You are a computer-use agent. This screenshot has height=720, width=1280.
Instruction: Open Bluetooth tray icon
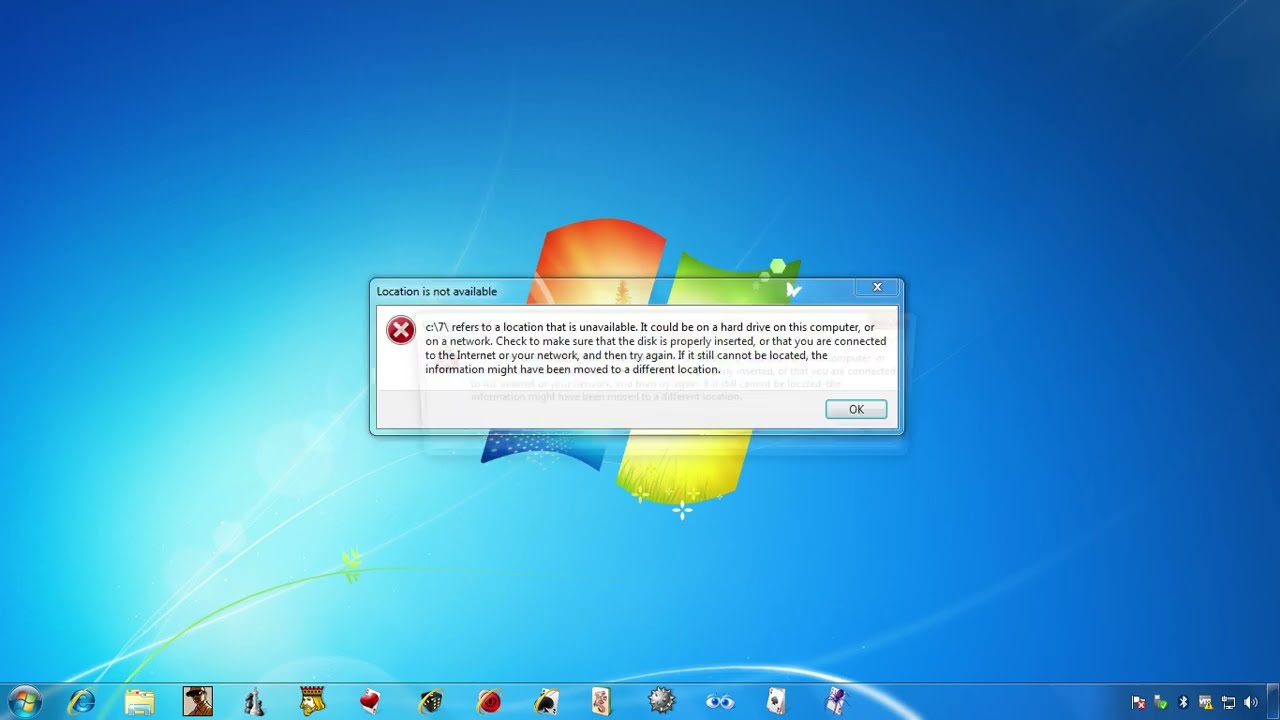coord(1183,703)
